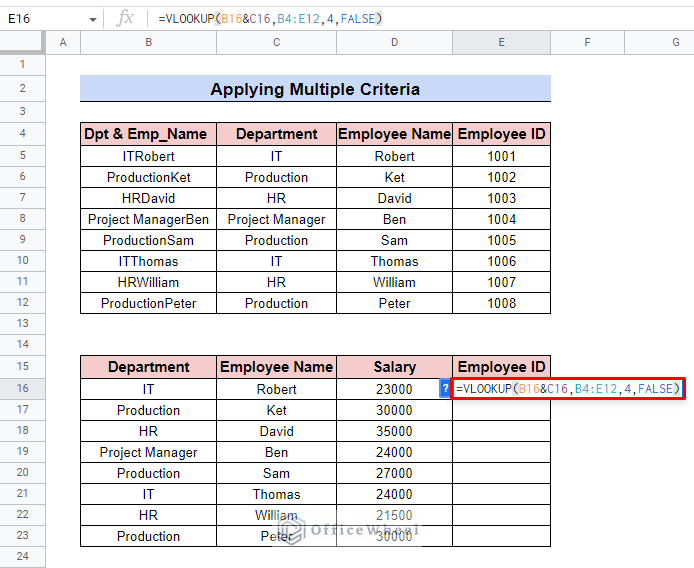Screen dimensions: 694x568
Task: Select the IT cell in row 10
Action: [x=276, y=261]
